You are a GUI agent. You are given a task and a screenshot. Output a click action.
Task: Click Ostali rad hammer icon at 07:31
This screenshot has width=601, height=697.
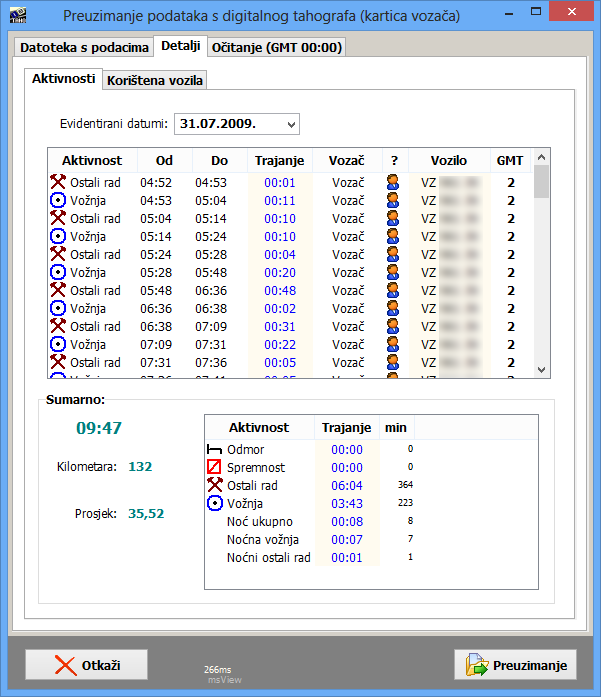(x=58, y=362)
